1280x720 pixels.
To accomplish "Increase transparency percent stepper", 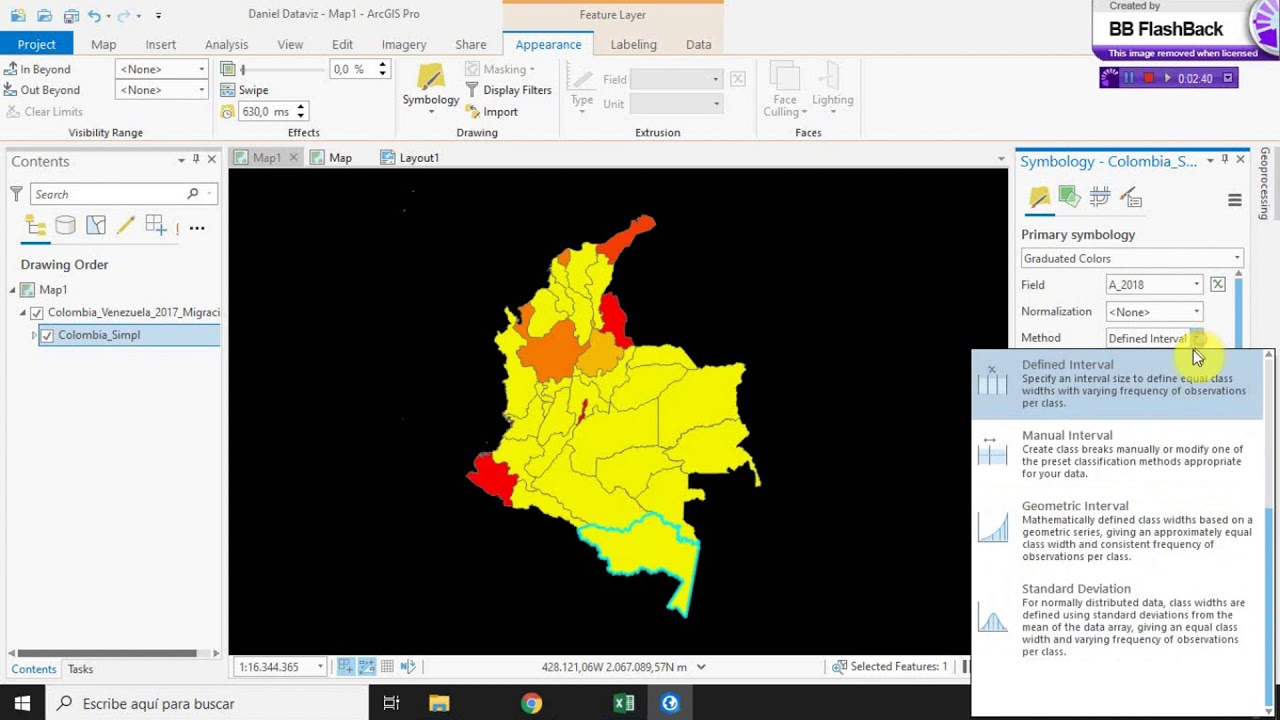I will (x=382, y=65).
